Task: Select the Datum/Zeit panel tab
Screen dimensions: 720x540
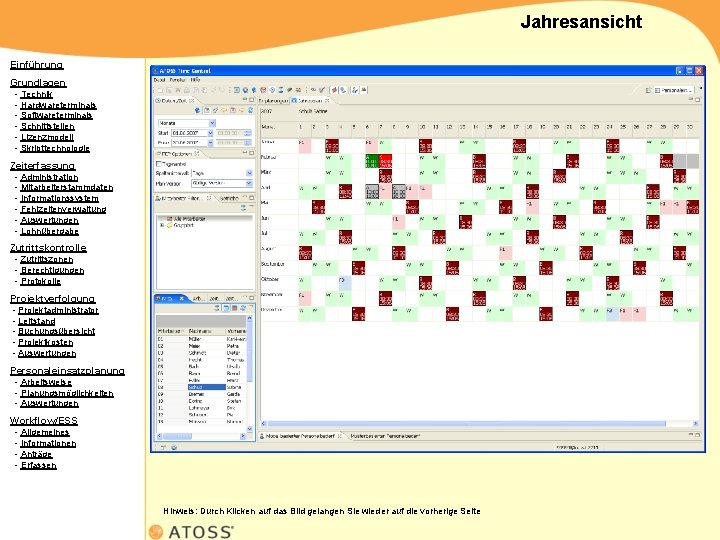Action: [175, 101]
